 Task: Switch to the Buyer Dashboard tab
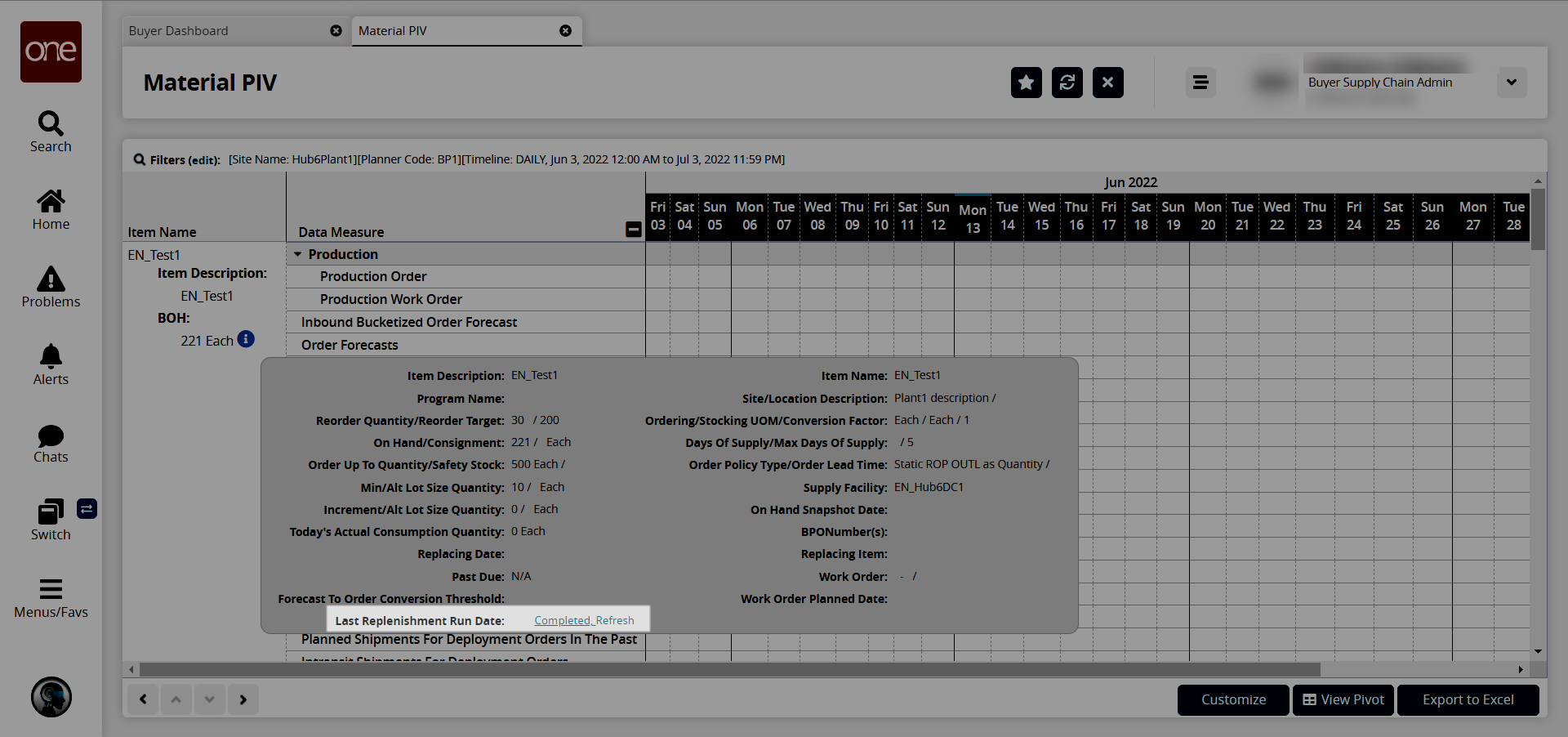point(178,31)
